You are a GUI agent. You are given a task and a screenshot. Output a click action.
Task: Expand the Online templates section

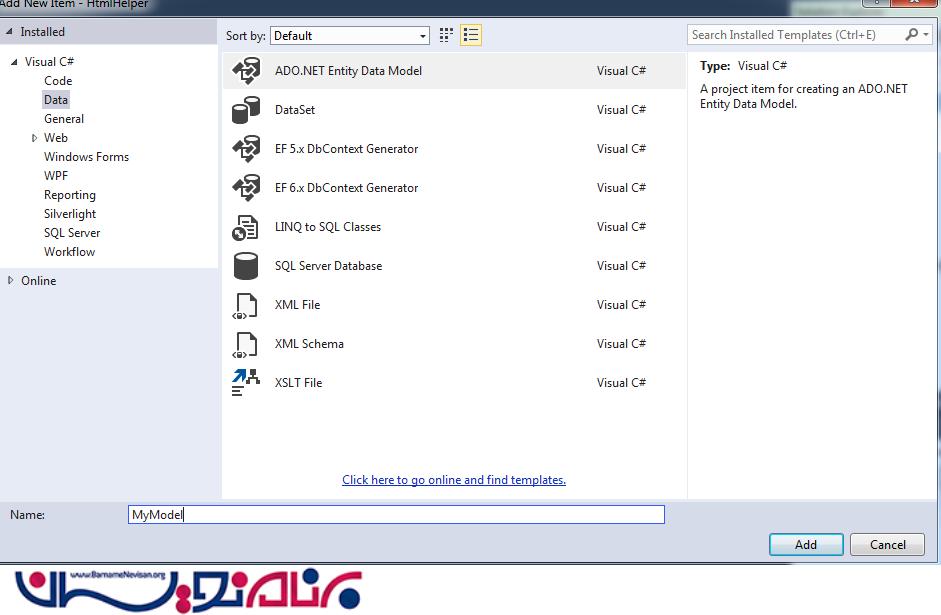coord(11,281)
